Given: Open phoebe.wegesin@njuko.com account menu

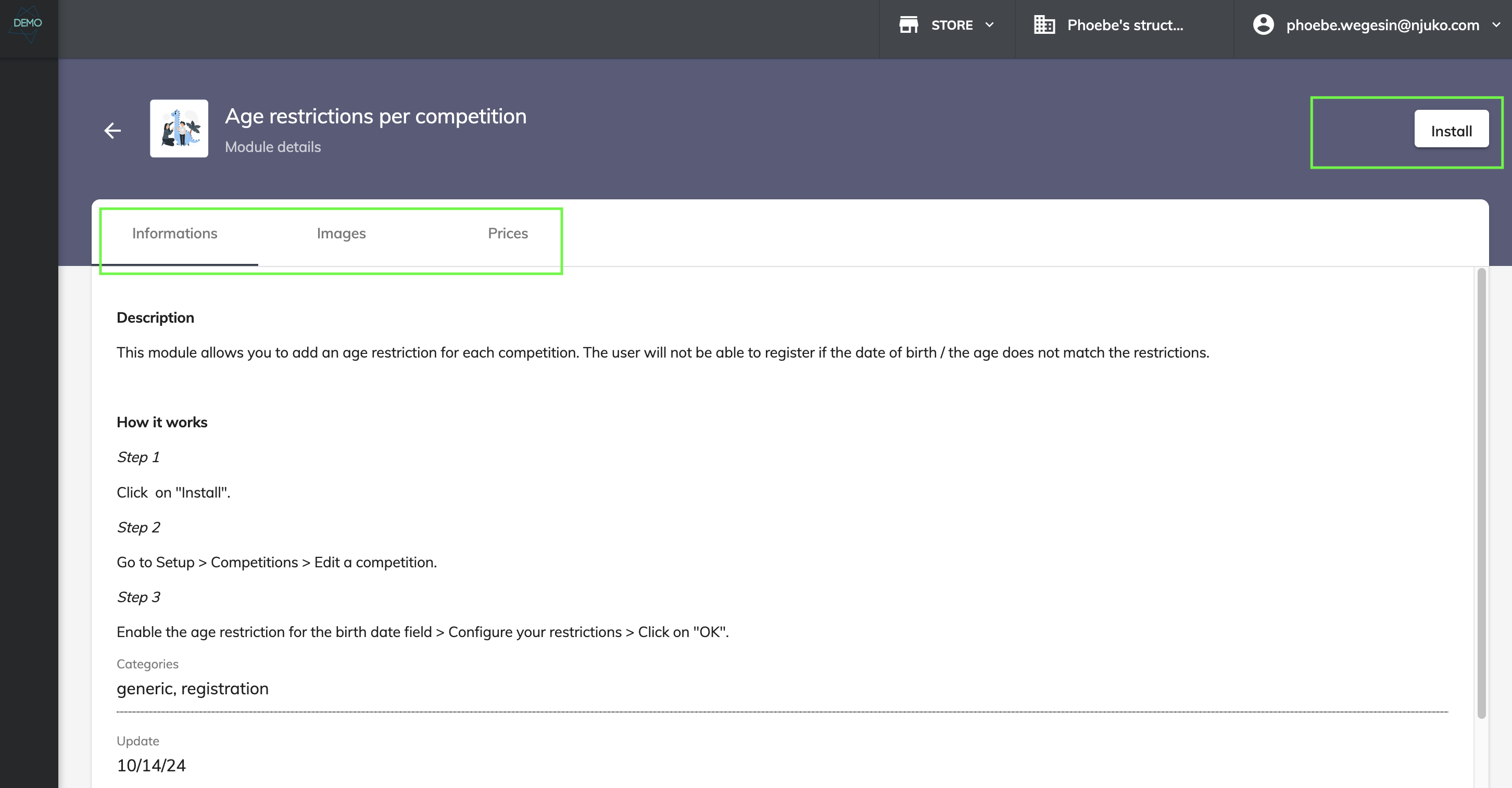Looking at the screenshot, I should click(x=1374, y=25).
